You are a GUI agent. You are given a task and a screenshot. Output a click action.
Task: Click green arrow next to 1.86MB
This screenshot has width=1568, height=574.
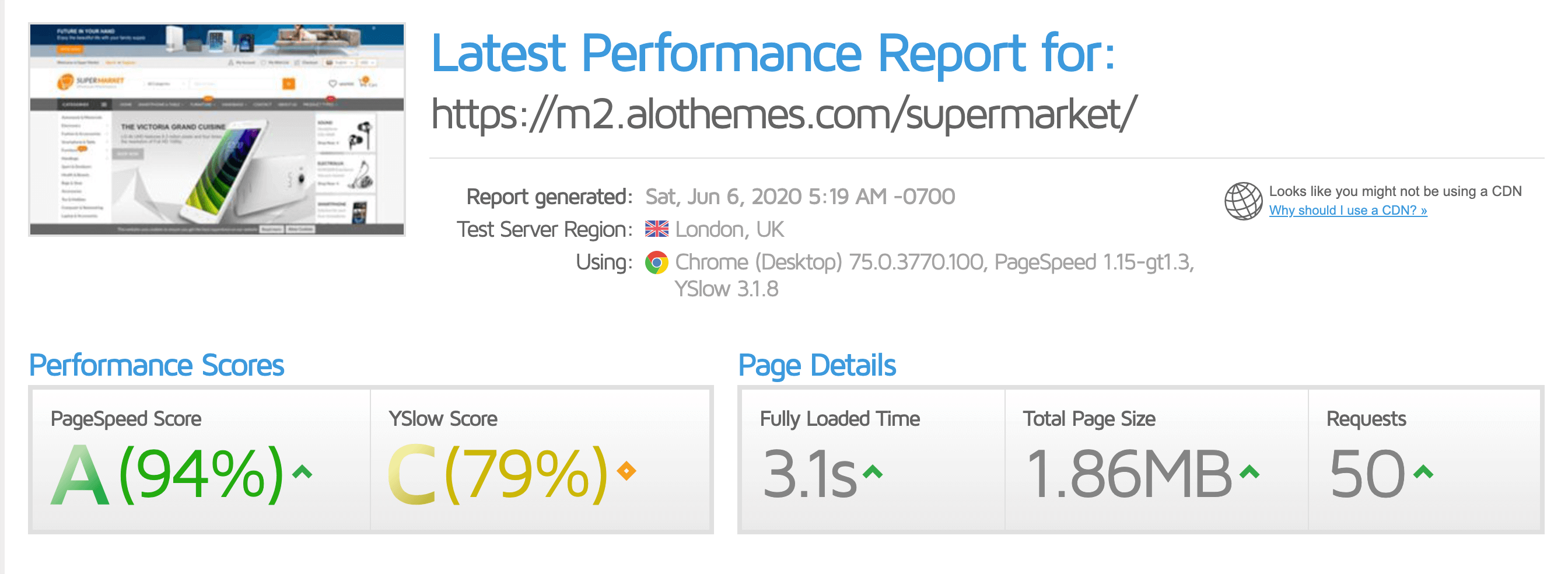point(1249,472)
